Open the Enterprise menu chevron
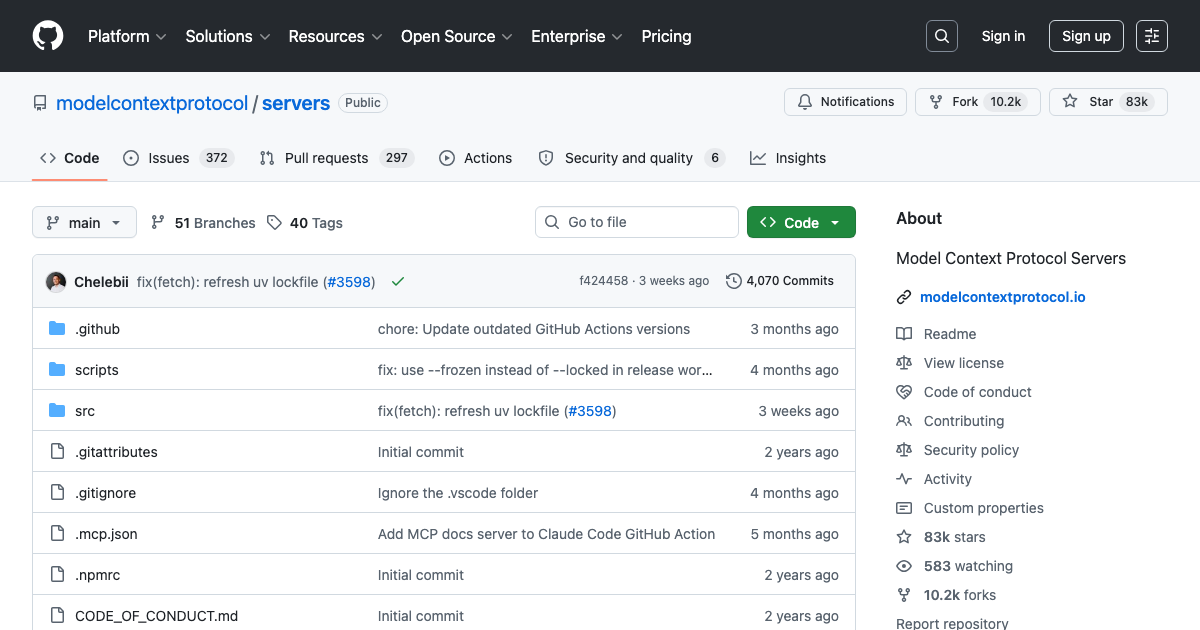This screenshot has height=630, width=1200. pyautogui.click(x=617, y=36)
